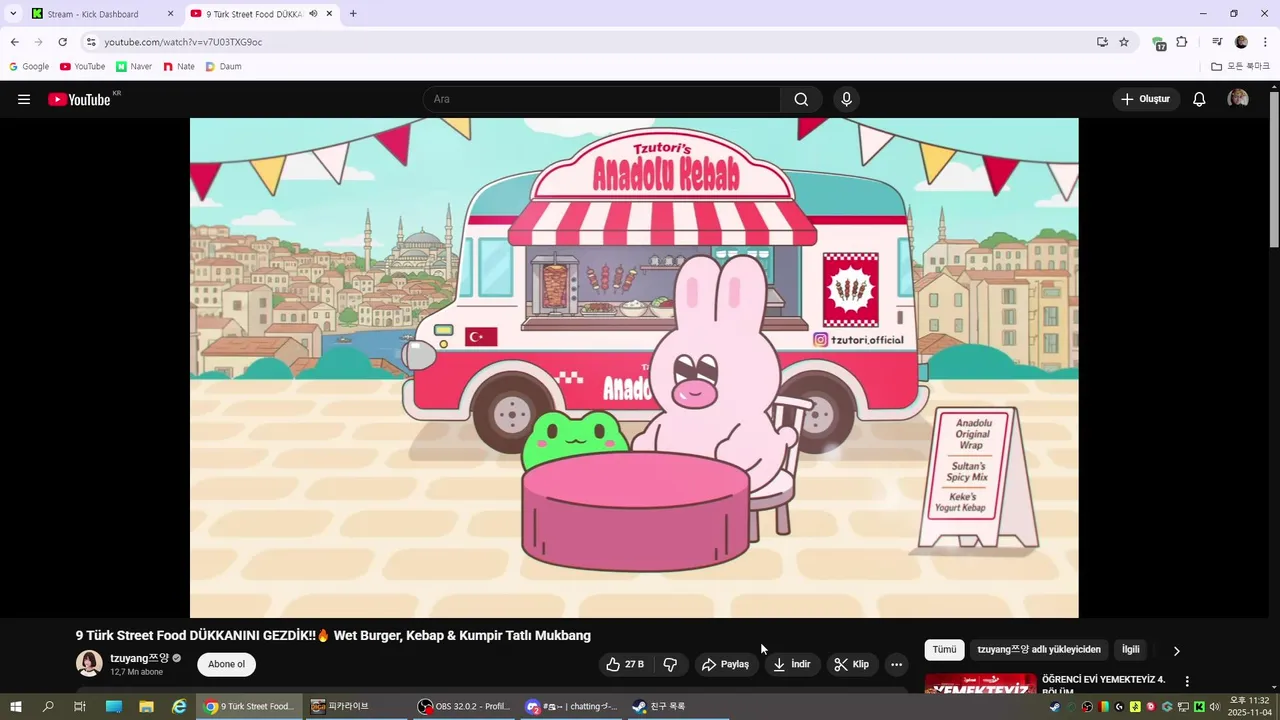The image size is (1280, 720).
Task: Open the Chrome profile avatar
Action: click(1241, 42)
